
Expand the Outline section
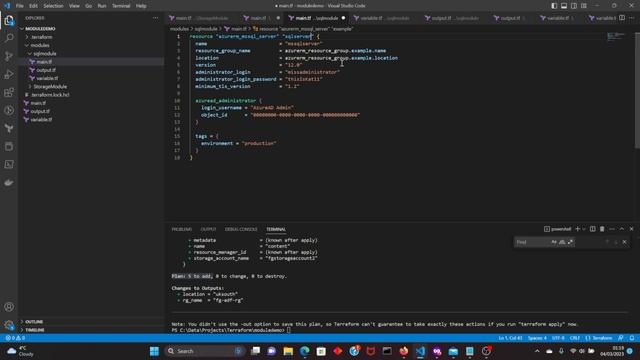click(x=34, y=322)
